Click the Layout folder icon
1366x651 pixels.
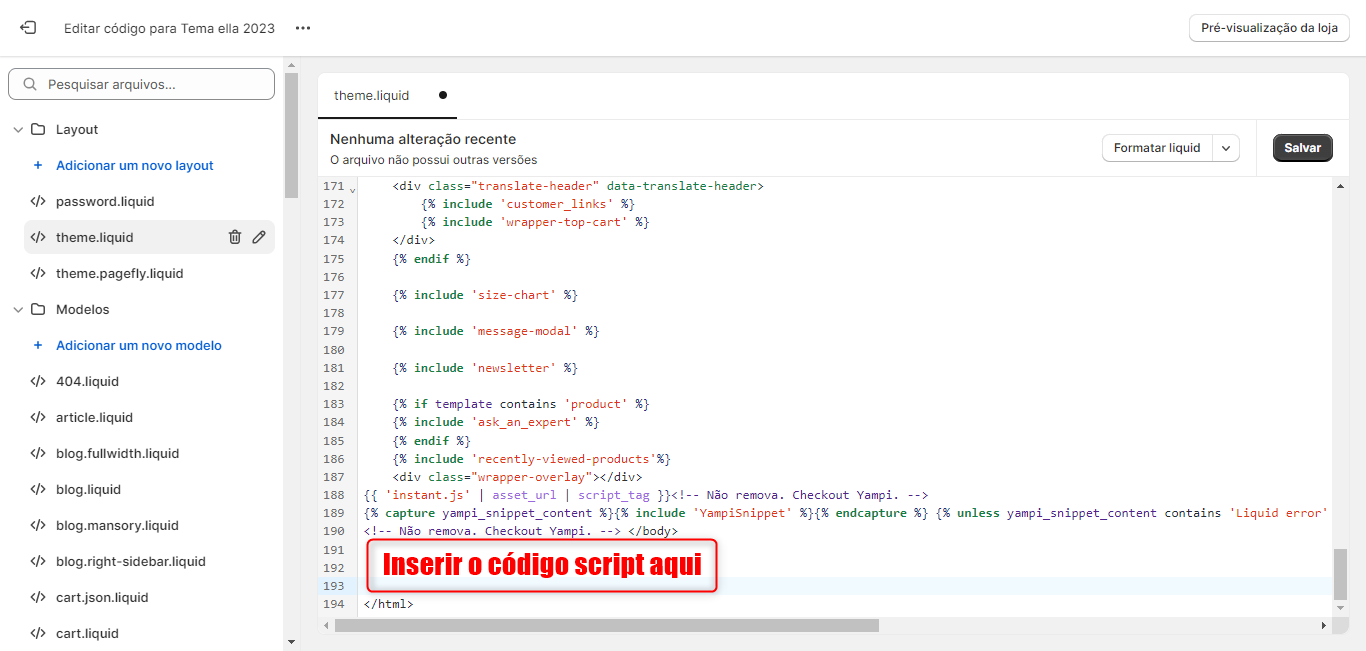(38, 130)
